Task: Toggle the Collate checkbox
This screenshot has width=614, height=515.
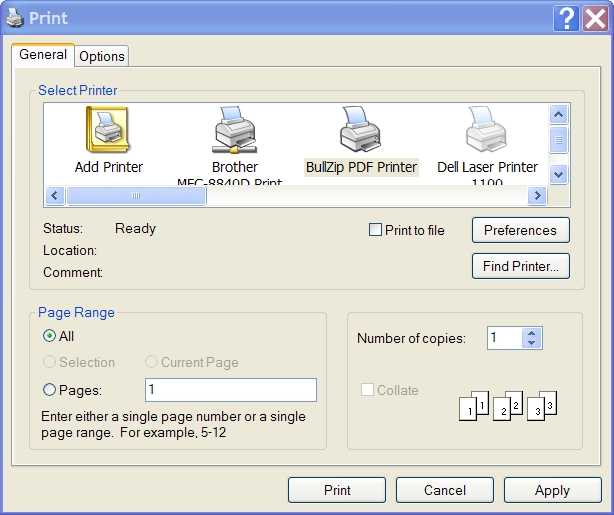Action: [x=367, y=390]
